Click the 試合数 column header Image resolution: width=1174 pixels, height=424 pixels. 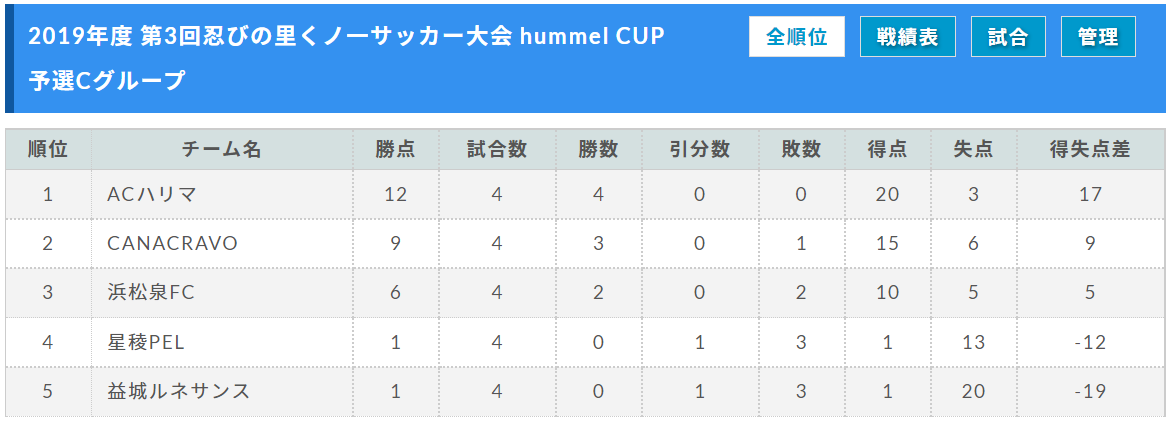tap(497, 150)
